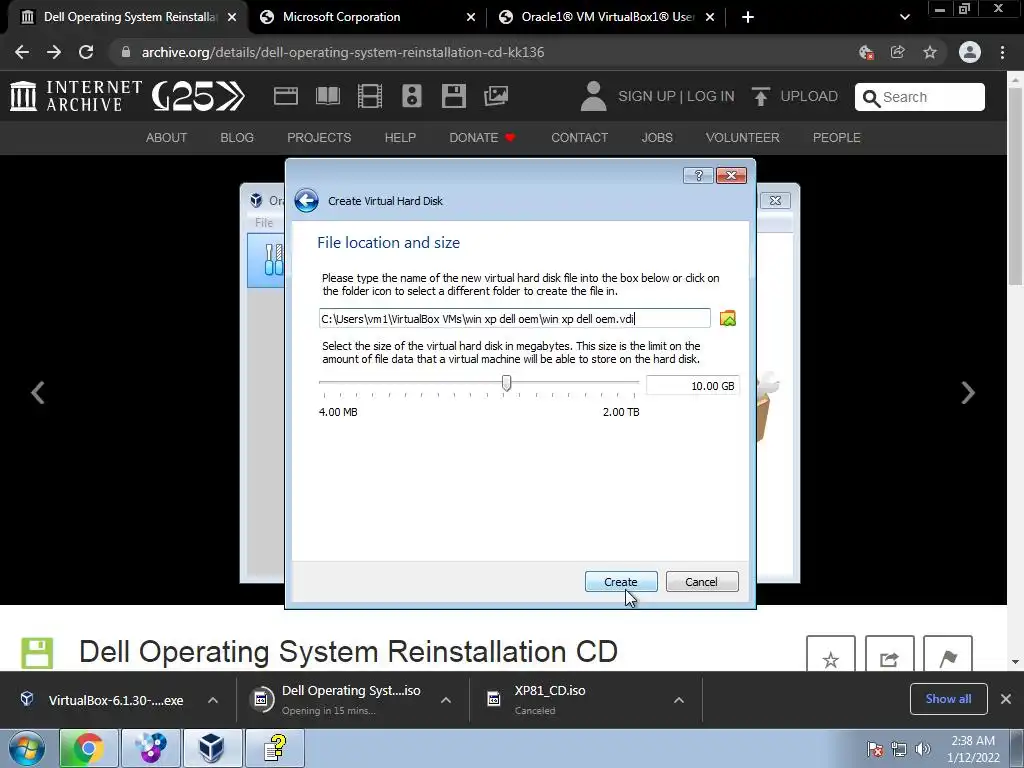Click the volume speaker icon in the system tray
Viewport: 1024px width, 768px height.
coord(922,748)
